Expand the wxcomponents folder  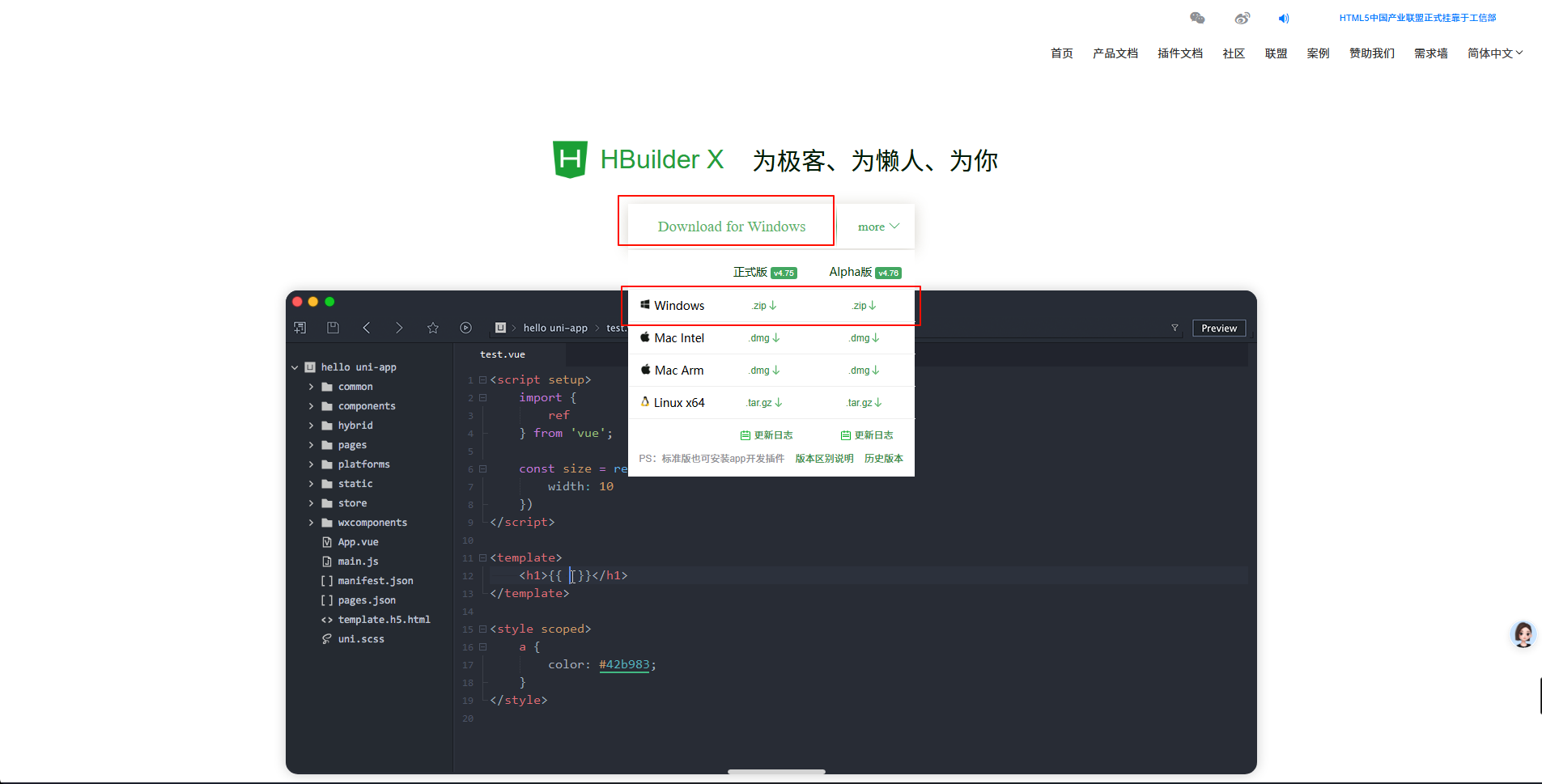pyautogui.click(x=311, y=523)
